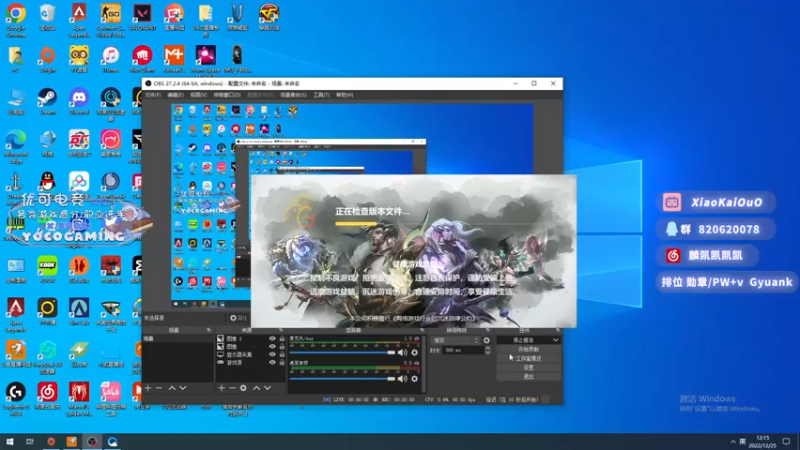
Task: Open Settings button in Controls panel
Action: [529, 368]
